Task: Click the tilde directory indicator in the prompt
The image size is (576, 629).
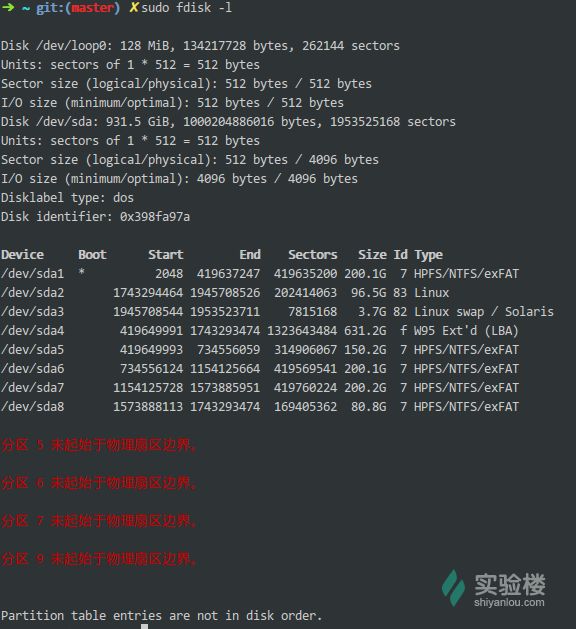Action: point(26,8)
